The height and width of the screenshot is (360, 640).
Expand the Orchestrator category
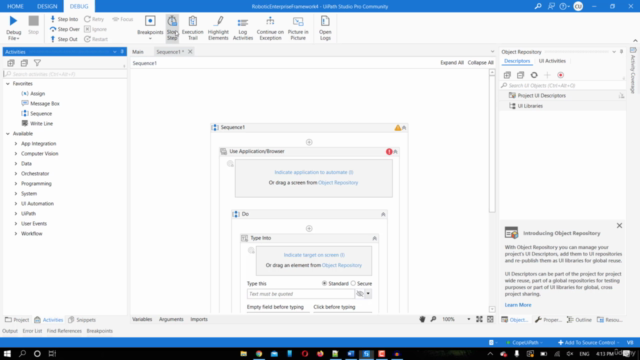[x=16, y=173]
